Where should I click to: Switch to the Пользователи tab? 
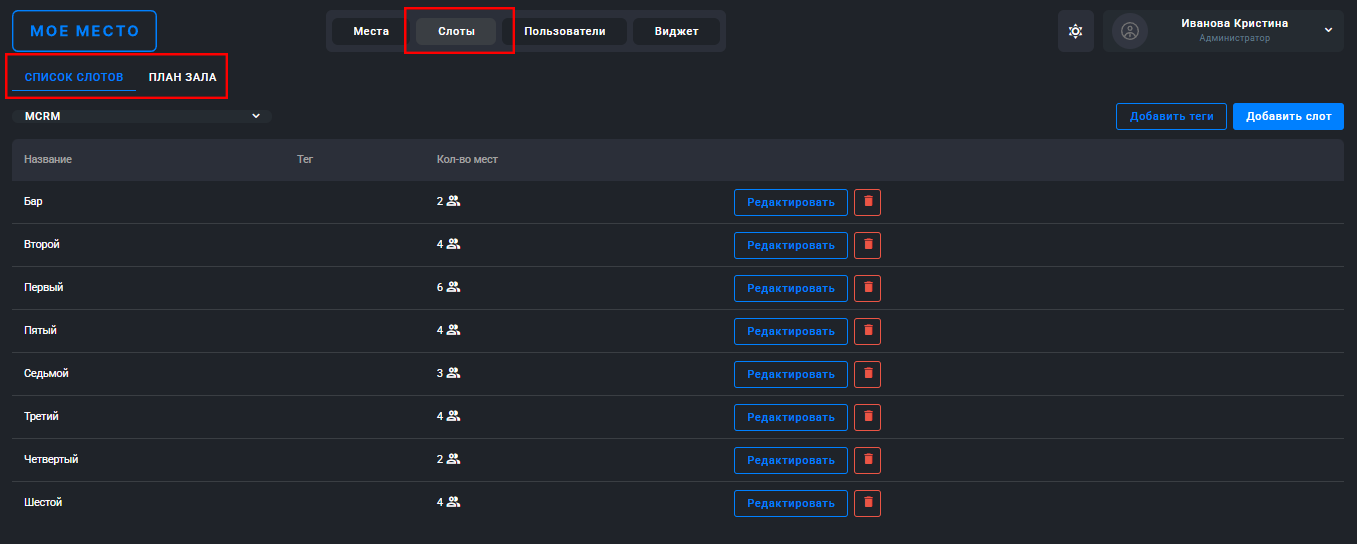click(x=565, y=31)
